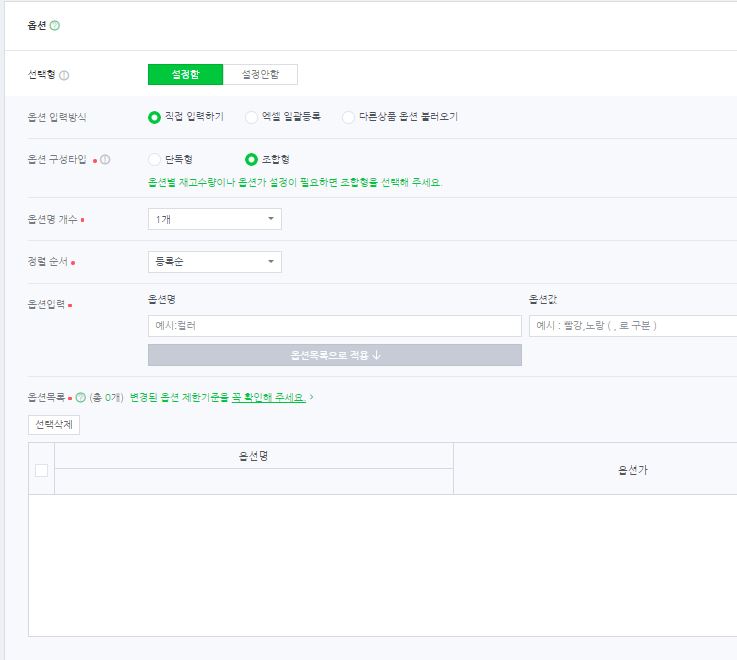Toggle select-all checkbox in option table header
The image size is (737, 660).
pyautogui.click(x=41, y=470)
